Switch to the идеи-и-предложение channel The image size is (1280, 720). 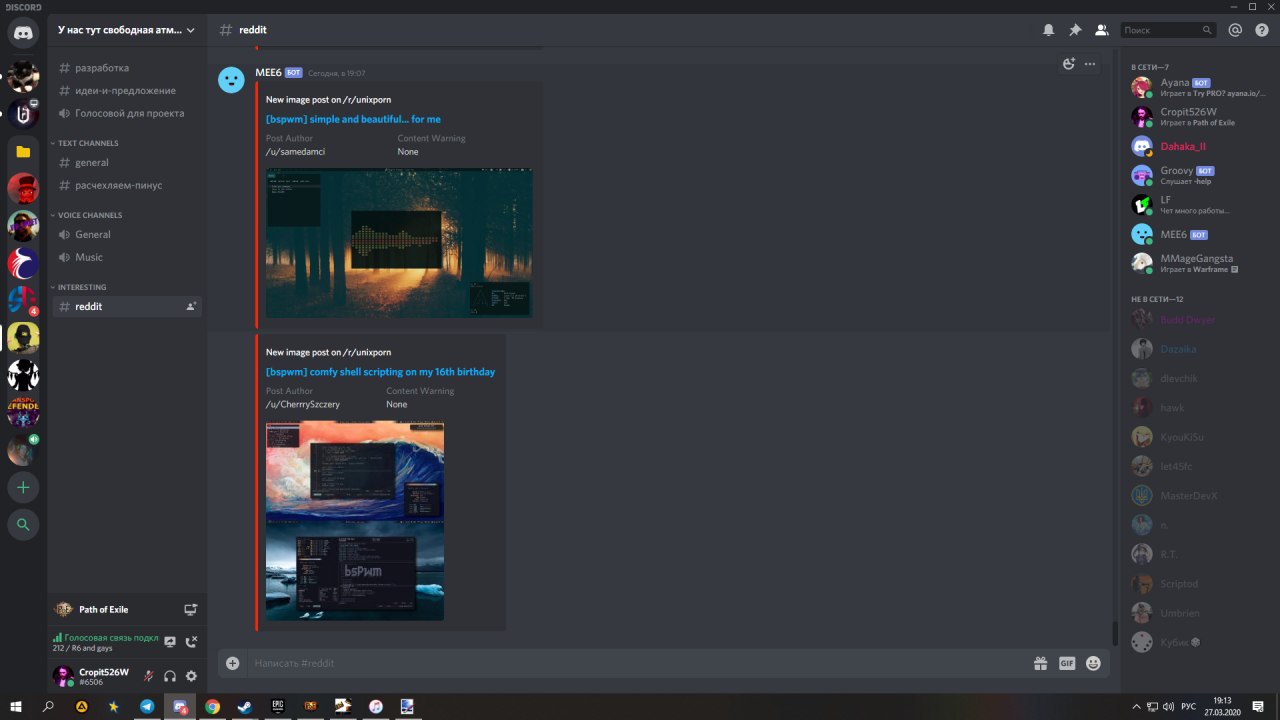(127, 90)
